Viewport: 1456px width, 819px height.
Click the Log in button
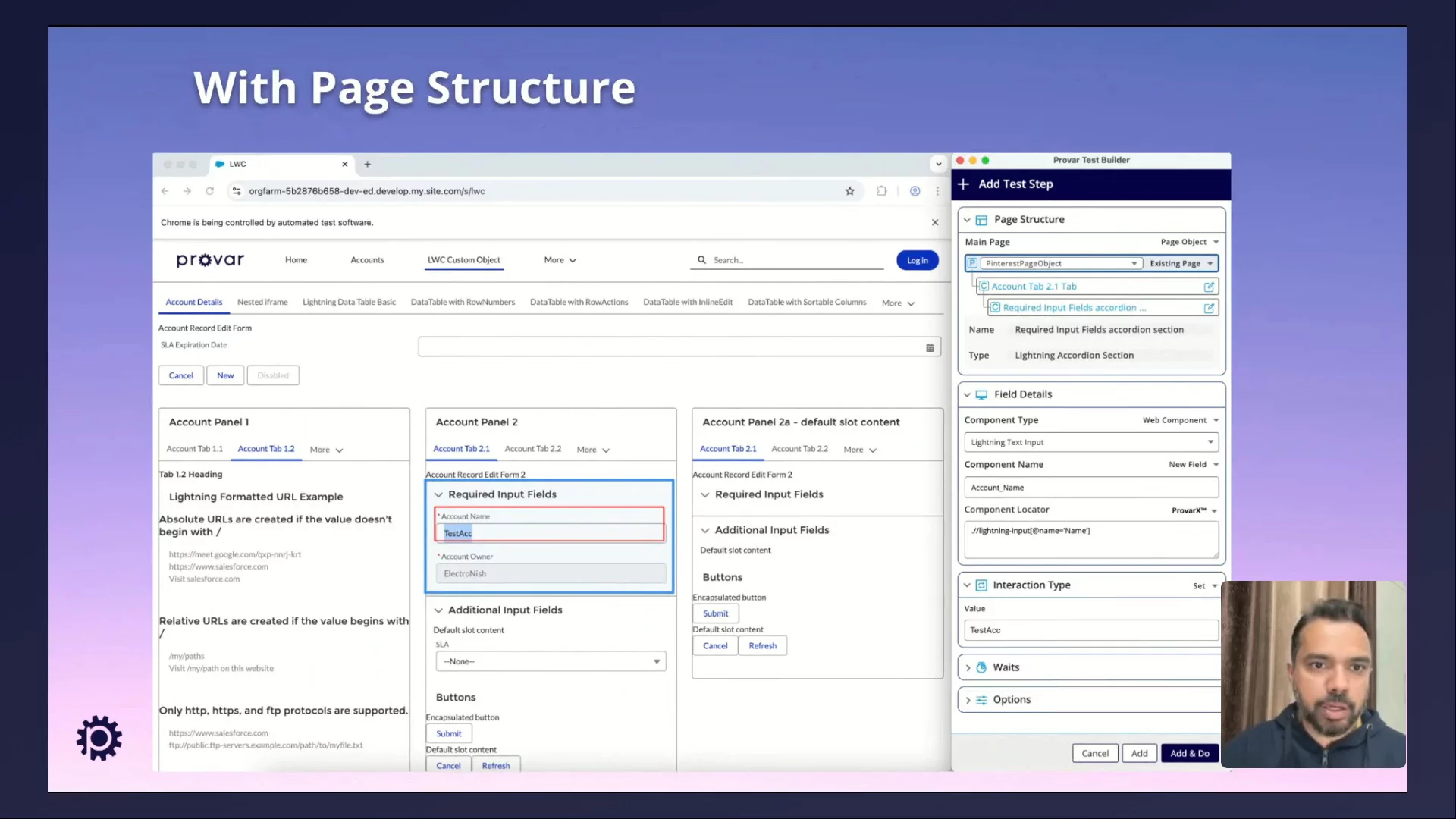pyautogui.click(x=917, y=260)
